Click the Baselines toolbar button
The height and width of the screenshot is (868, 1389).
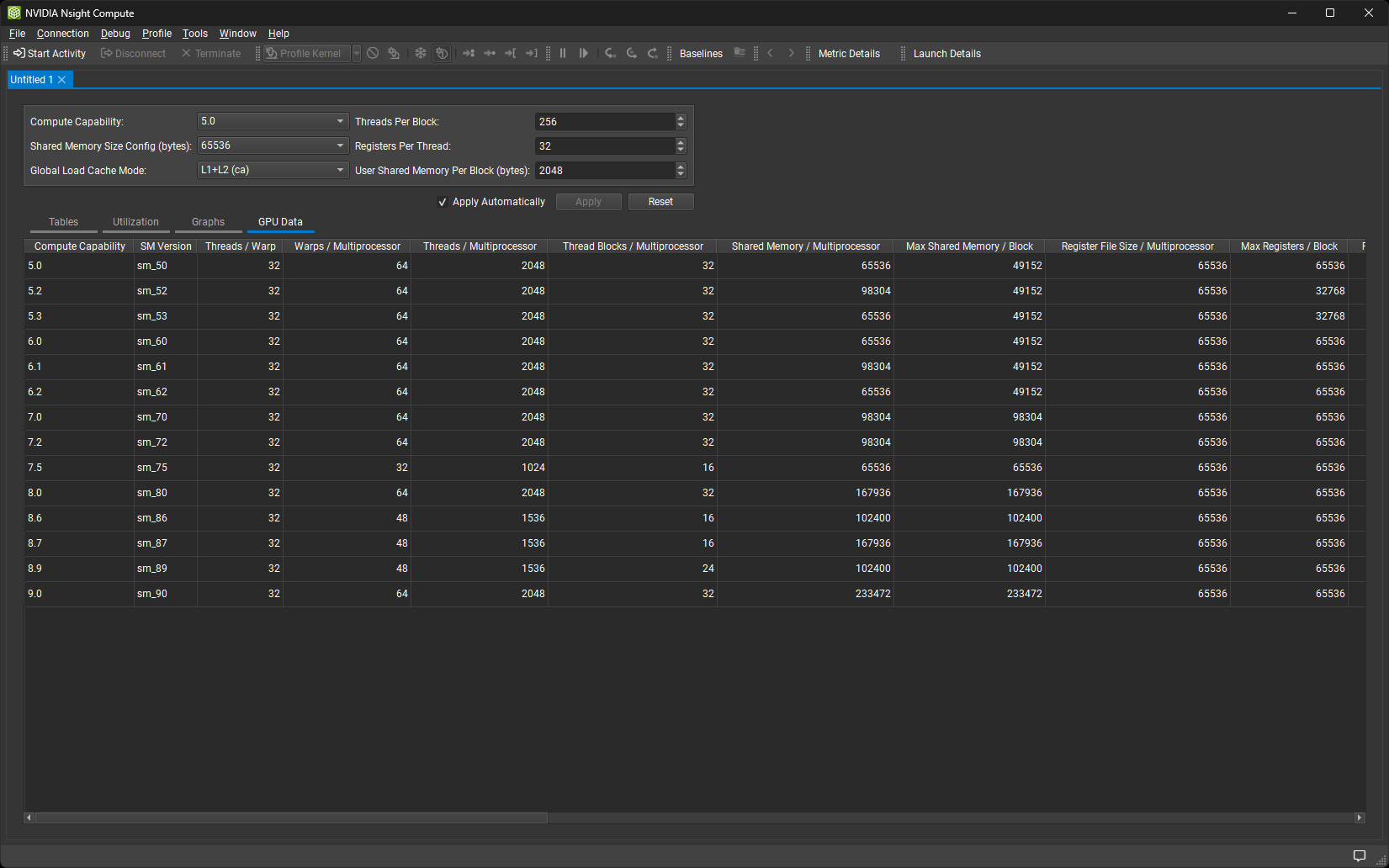coord(701,53)
